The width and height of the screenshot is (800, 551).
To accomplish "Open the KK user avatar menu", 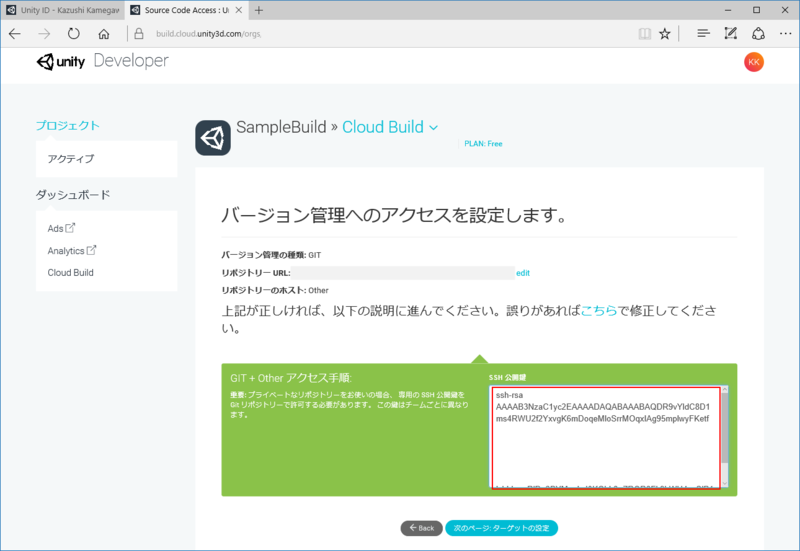I will [x=754, y=62].
